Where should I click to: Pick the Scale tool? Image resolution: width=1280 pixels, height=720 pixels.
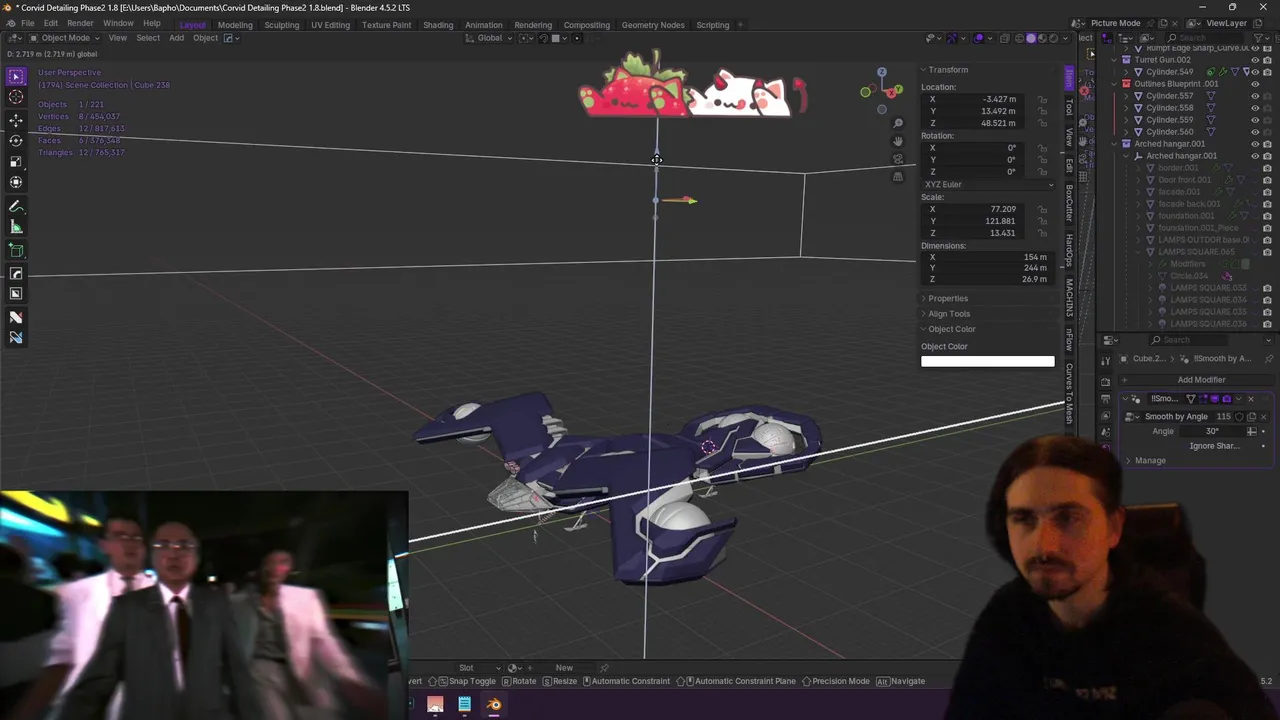point(16,162)
